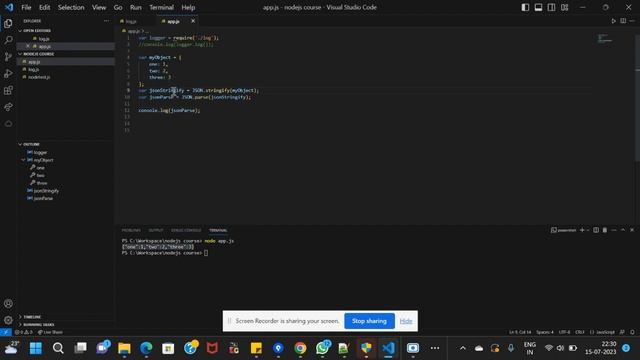The image size is (640, 360).
Task: Switch to the Output panel tab
Action: pyautogui.click(x=156, y=230)
